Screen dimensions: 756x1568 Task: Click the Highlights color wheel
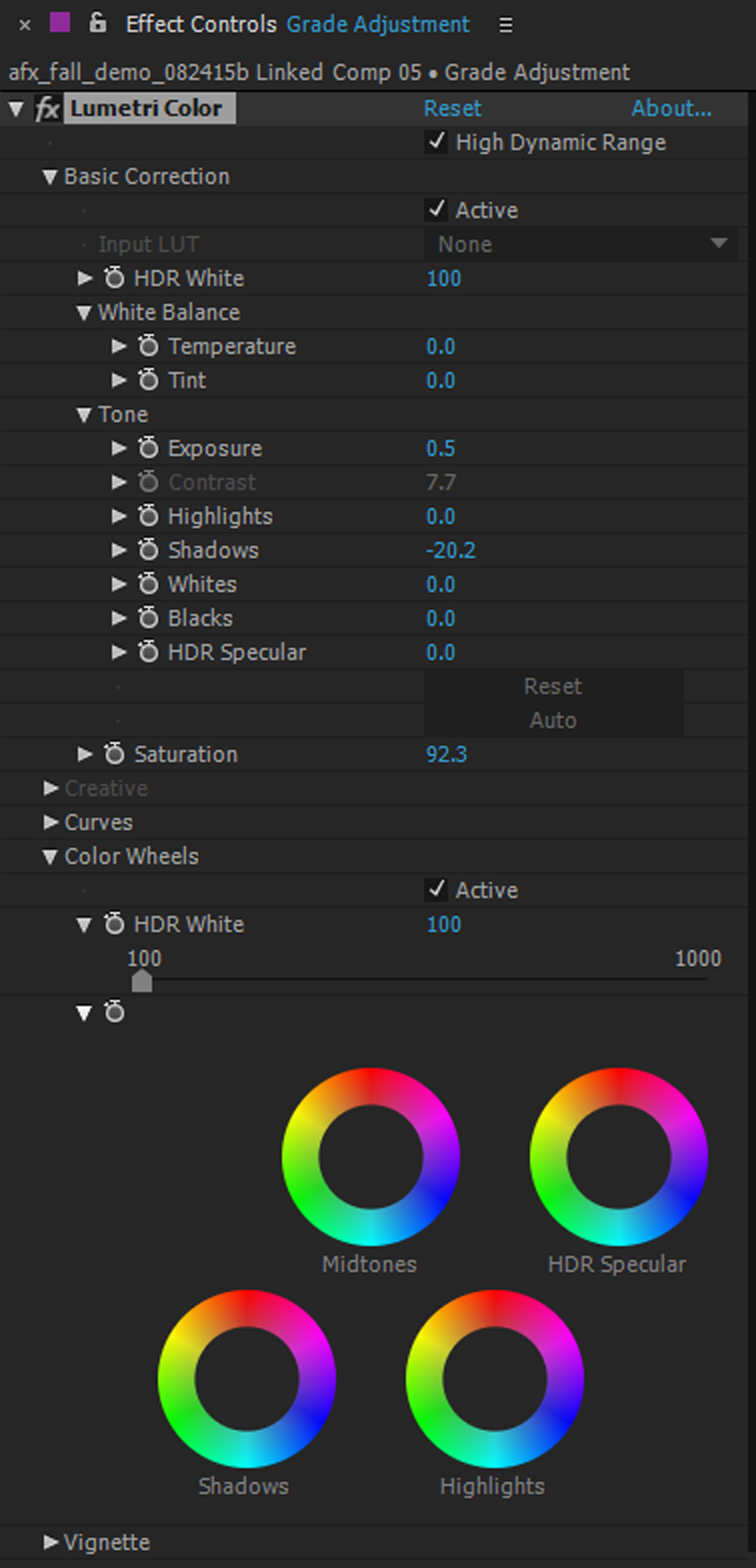tap(494, 1379)
